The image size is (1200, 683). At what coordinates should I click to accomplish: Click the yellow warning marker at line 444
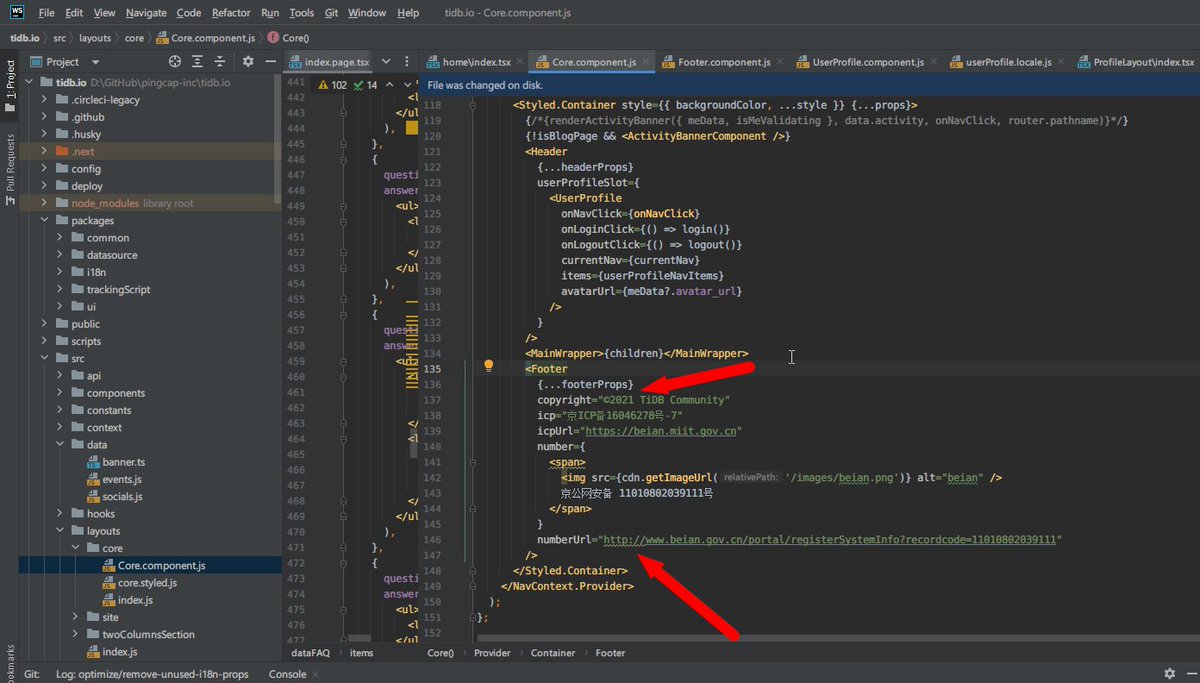pos(412,128)
